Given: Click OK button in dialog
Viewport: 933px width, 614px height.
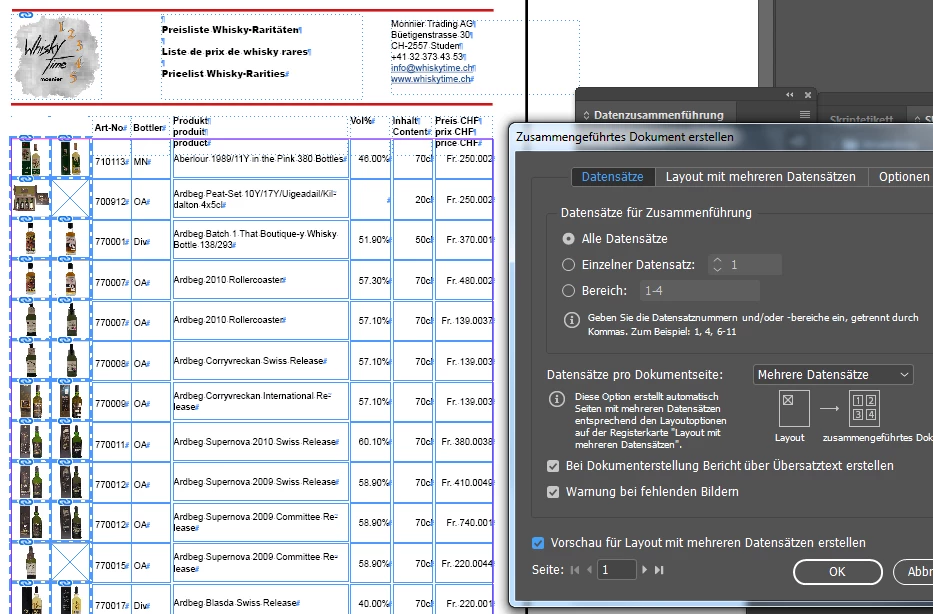Looking at the screenshot, I should 837,572.
